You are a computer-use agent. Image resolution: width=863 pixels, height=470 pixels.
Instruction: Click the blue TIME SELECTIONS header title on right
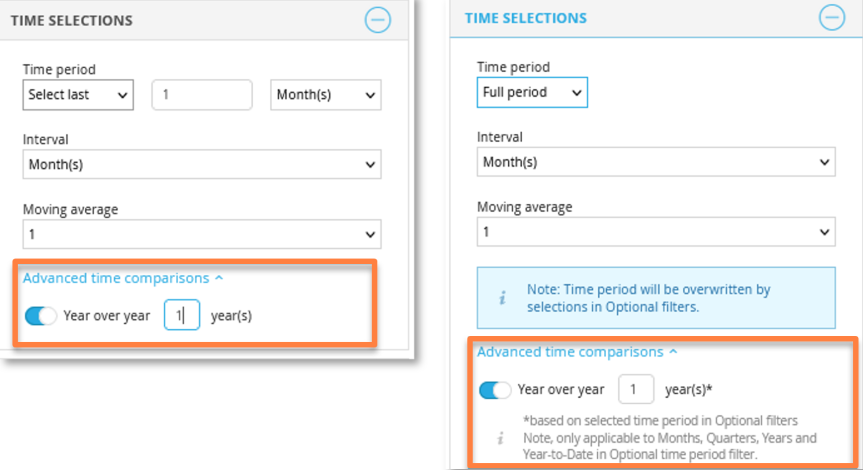(x=526, y=18)
